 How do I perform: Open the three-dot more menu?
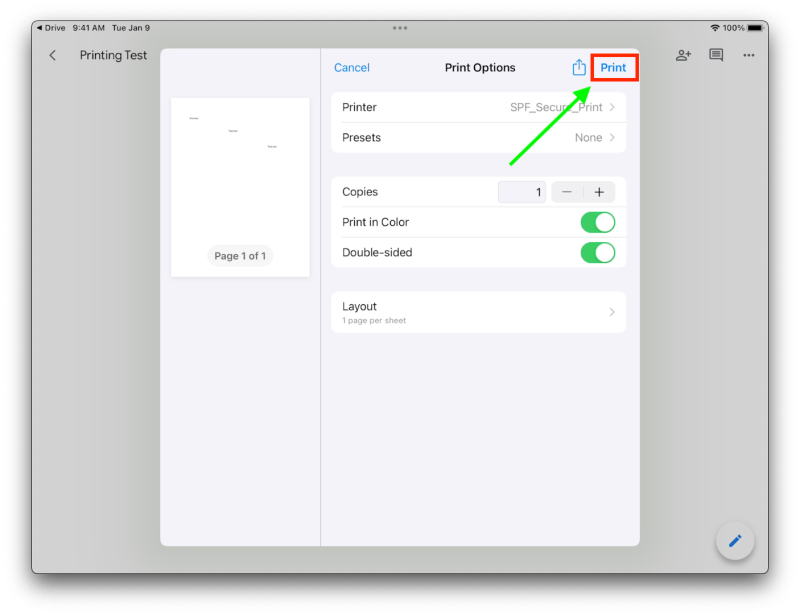point(748,56)
